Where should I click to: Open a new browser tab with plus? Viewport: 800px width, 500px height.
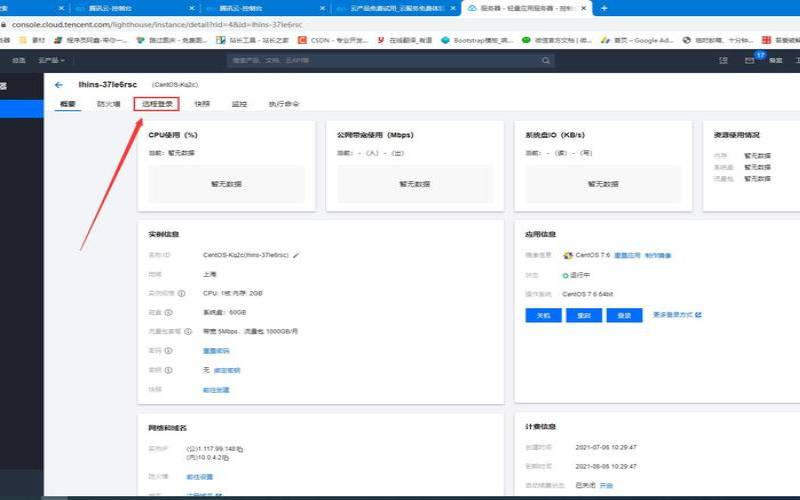pyautogui.click(x=604, y=8)
